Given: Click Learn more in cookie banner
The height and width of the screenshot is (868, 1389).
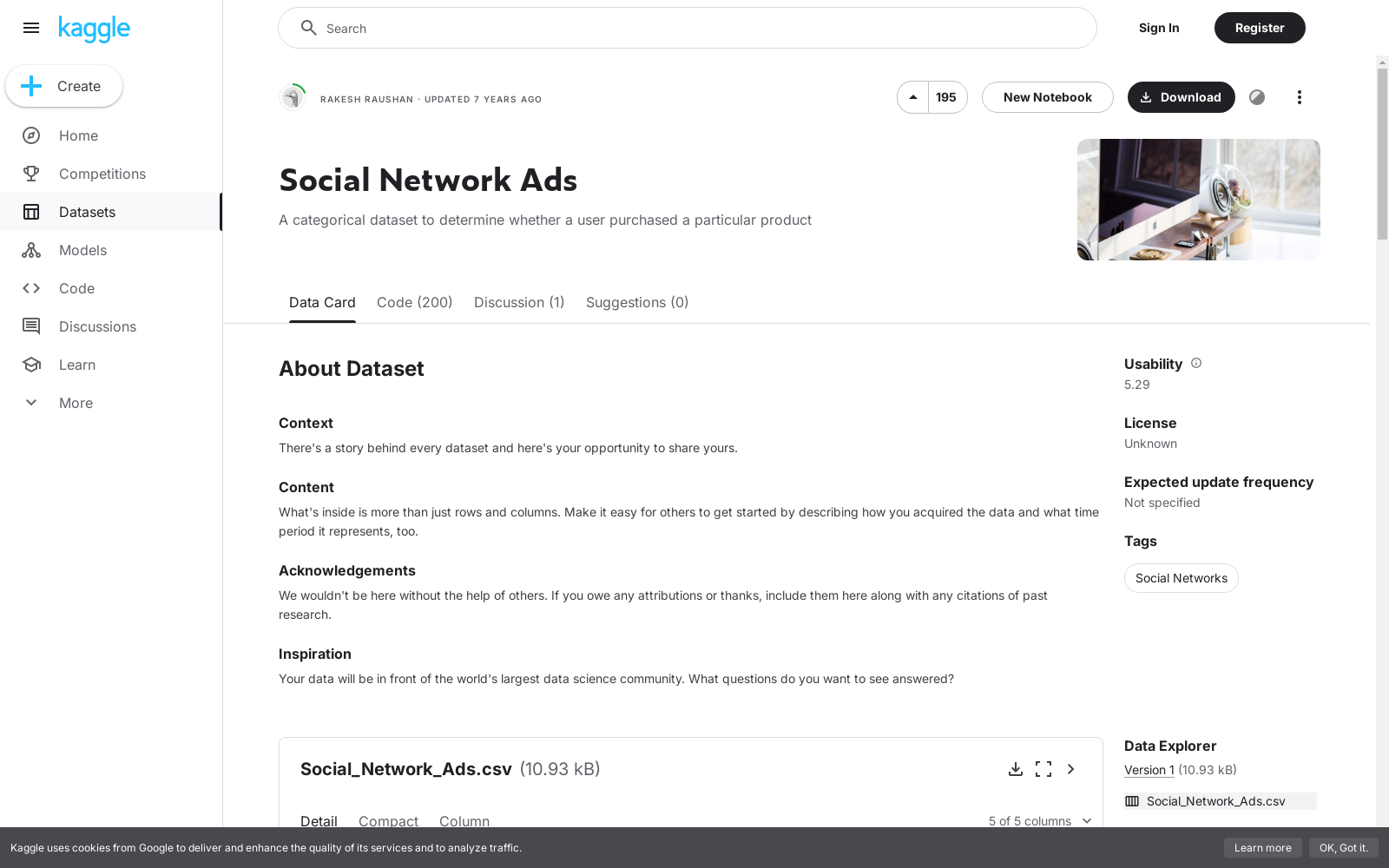Looking at the screenshot, I should 1263,848.
